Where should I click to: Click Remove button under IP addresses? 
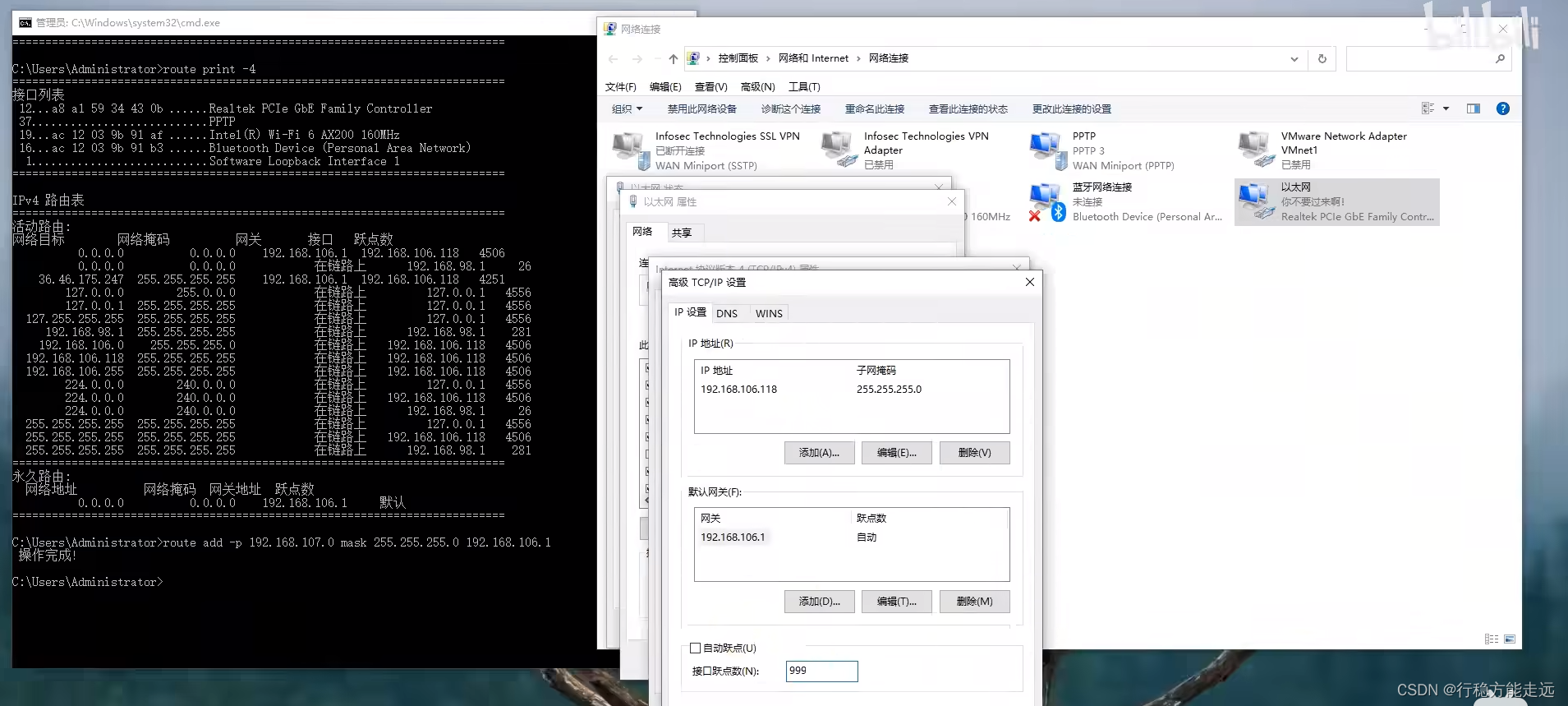coord(974,453)
